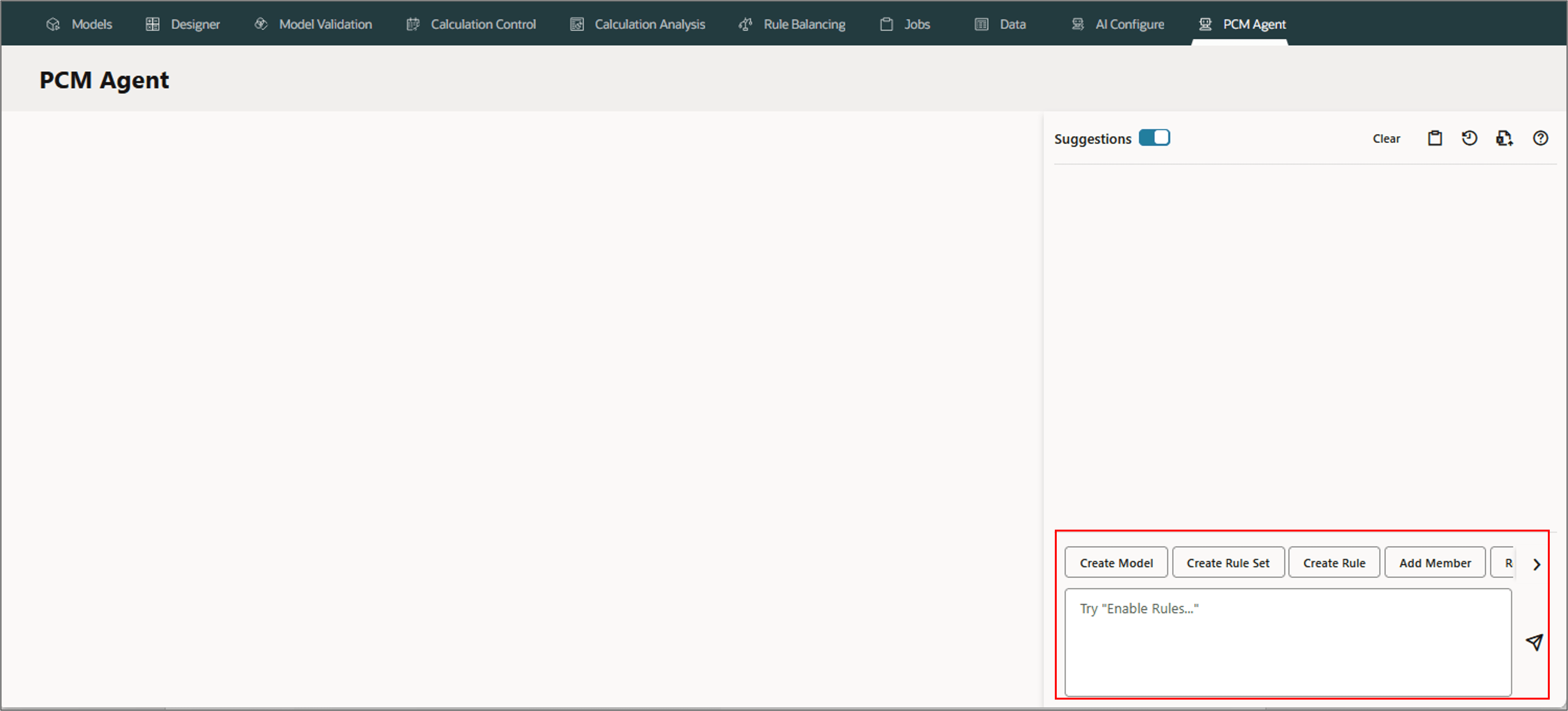Click the export document icon
The height and width of the screenshot is (711, 1568).
1504,138
